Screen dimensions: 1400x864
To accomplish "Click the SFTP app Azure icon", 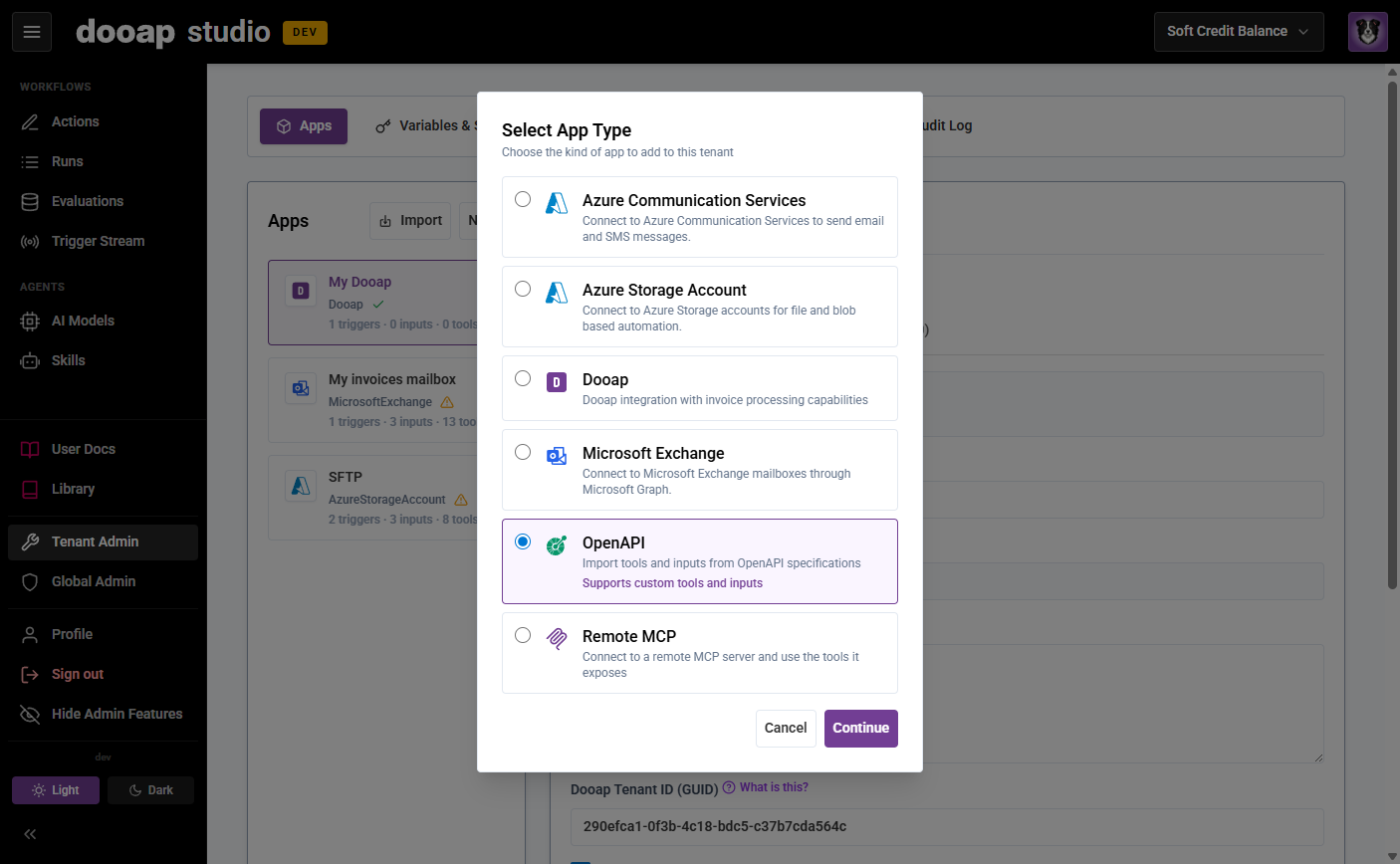I will point(301,486).
